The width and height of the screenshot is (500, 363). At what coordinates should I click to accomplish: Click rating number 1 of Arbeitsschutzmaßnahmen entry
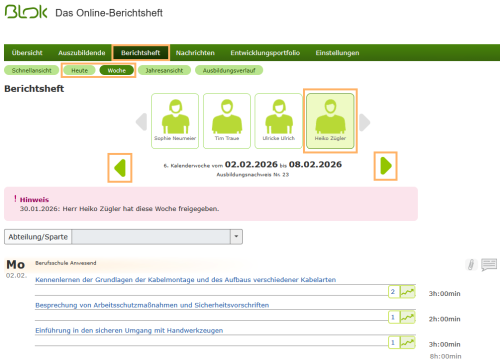pos(393,317)
